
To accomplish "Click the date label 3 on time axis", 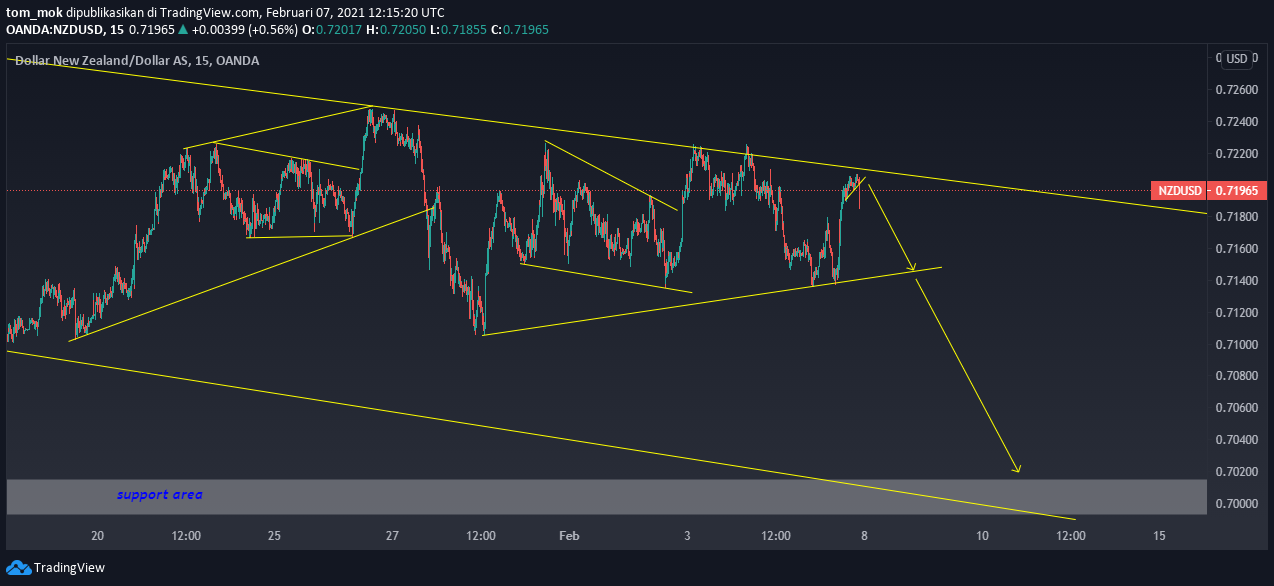I will 687,536.
